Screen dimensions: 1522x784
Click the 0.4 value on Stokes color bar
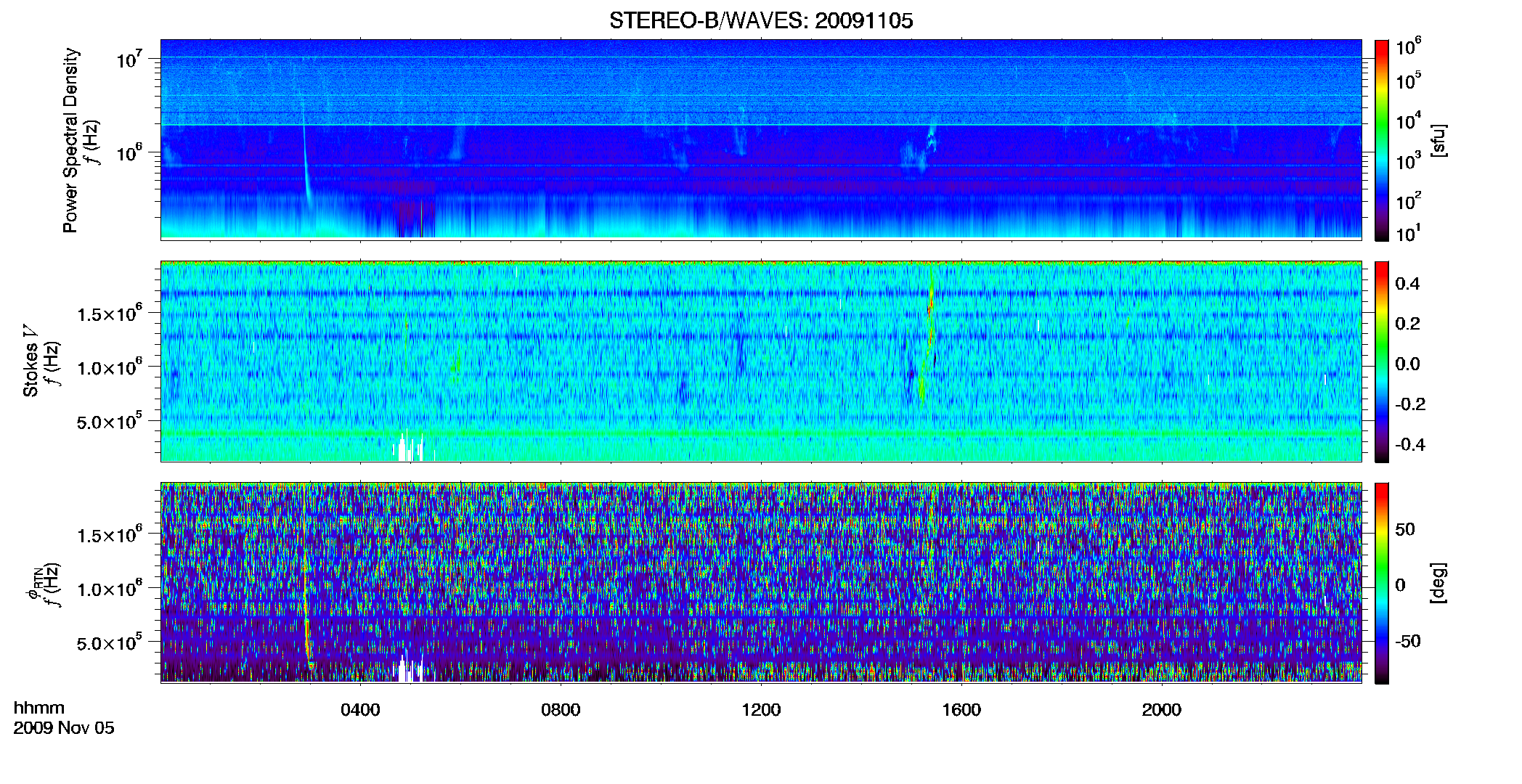(x=1407, y=284)
